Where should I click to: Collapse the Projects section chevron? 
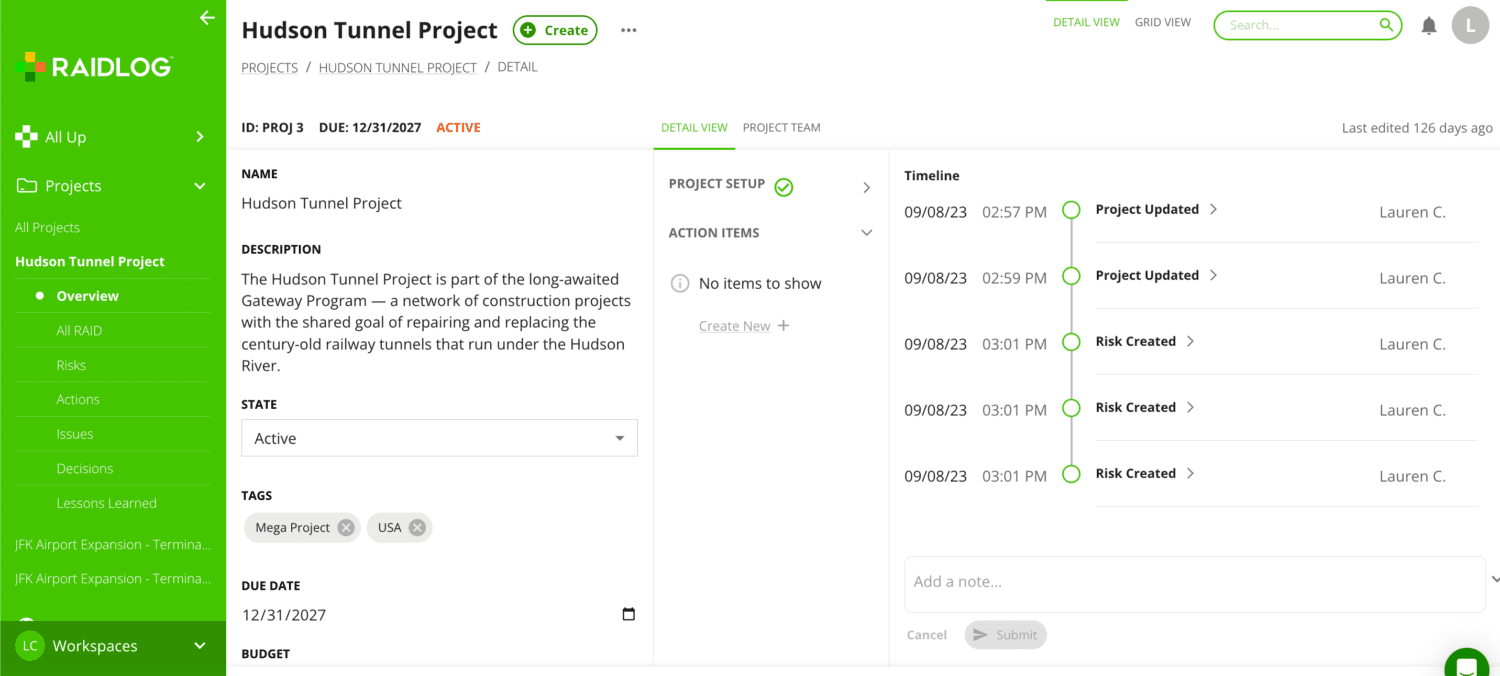(x=200, y=186)
